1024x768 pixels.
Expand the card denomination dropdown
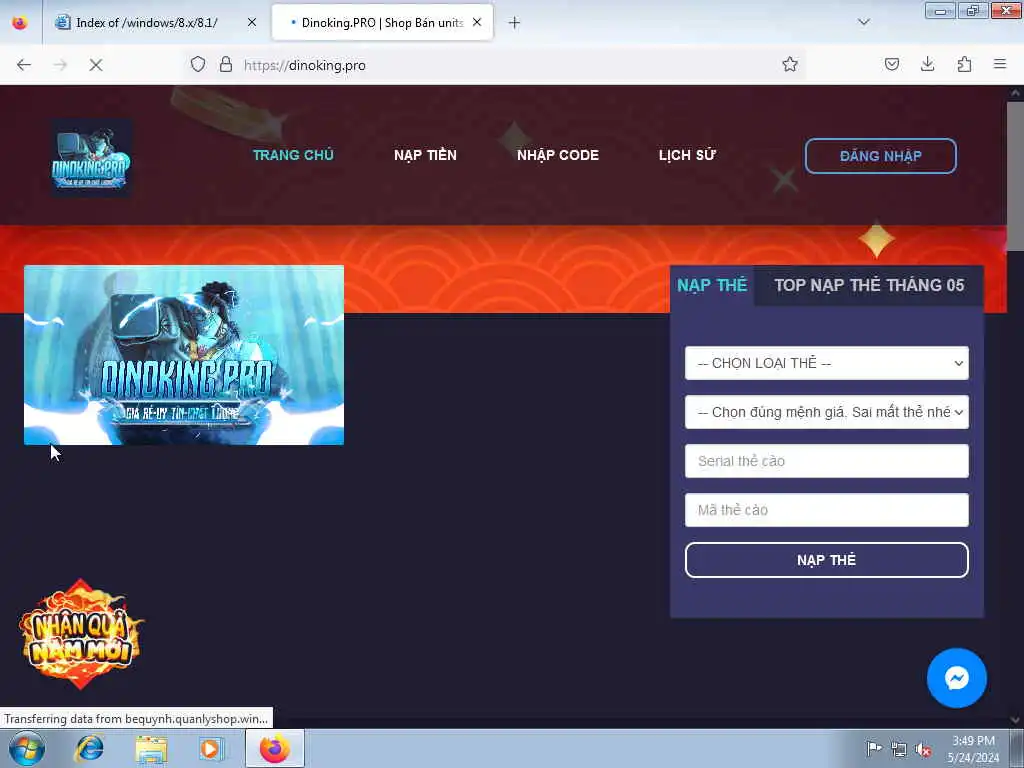coord(827,412)
